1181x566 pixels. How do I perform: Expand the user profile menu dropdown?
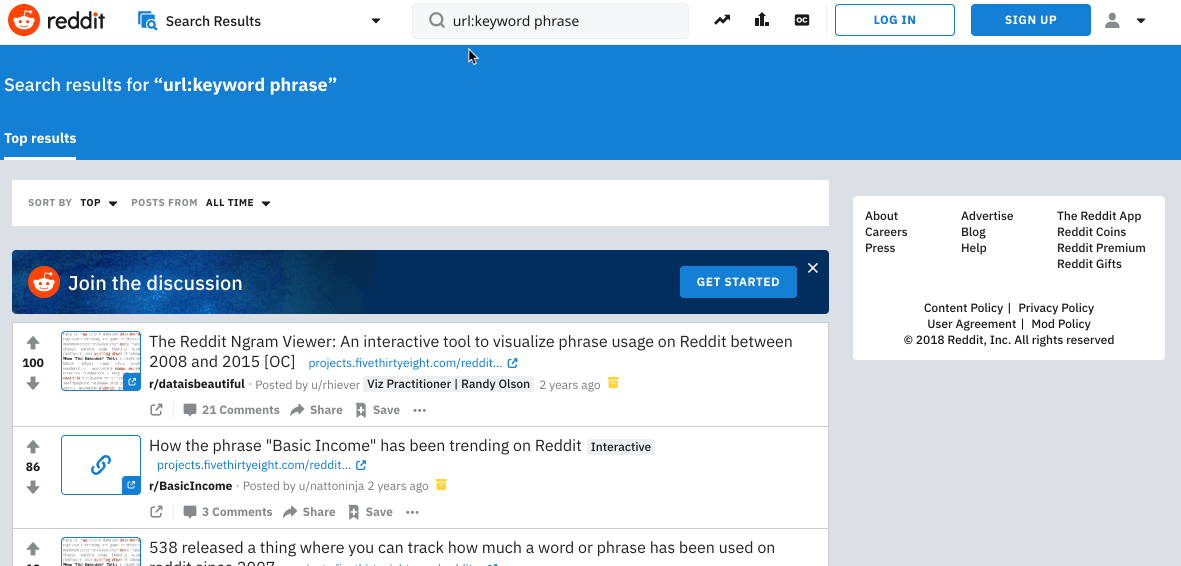click(1125, 21)
